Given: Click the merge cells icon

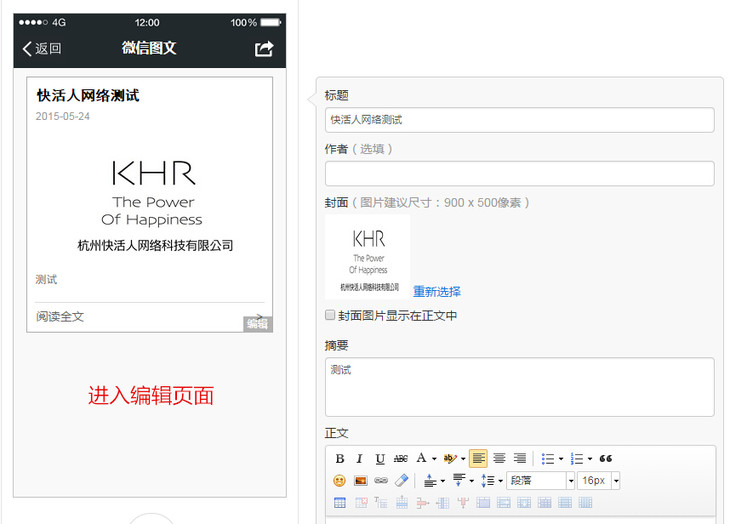Looking at the screenshot, I should (x=483, y=503).
